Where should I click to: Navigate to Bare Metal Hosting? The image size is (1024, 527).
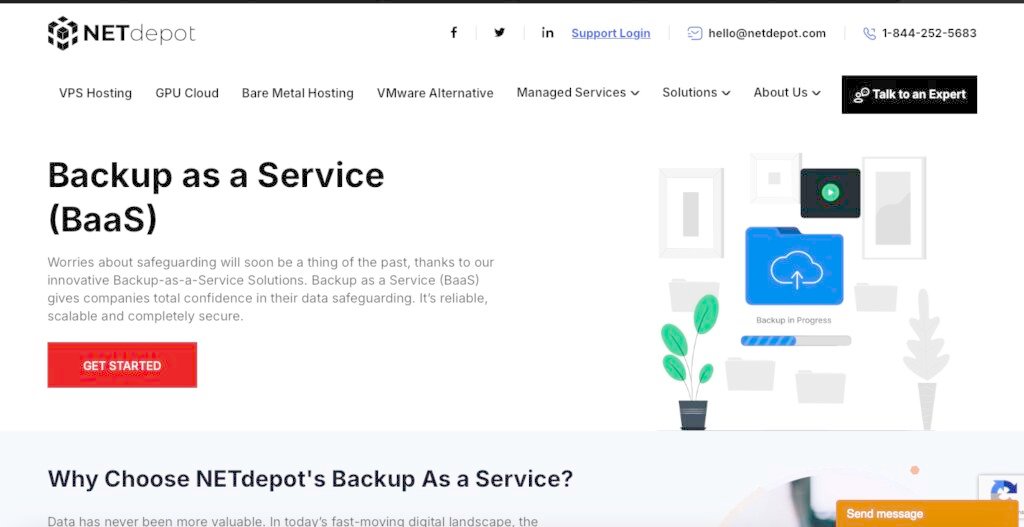tap(297, 93)
